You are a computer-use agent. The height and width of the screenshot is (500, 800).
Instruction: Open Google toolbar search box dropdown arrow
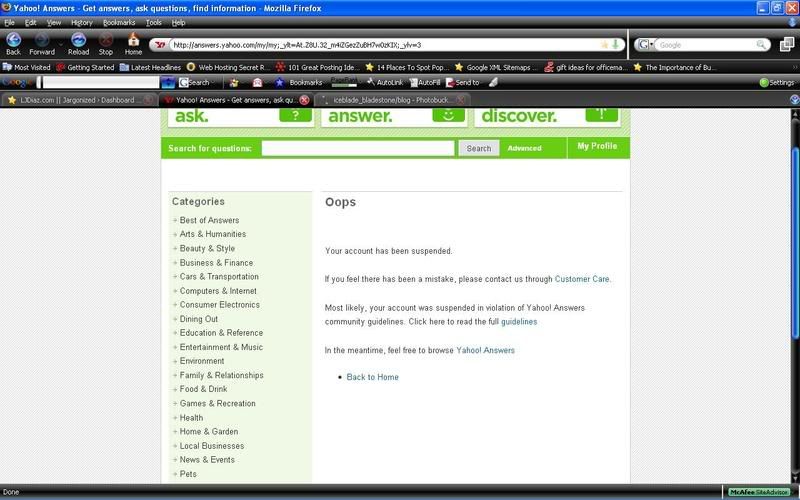(168, 82)
